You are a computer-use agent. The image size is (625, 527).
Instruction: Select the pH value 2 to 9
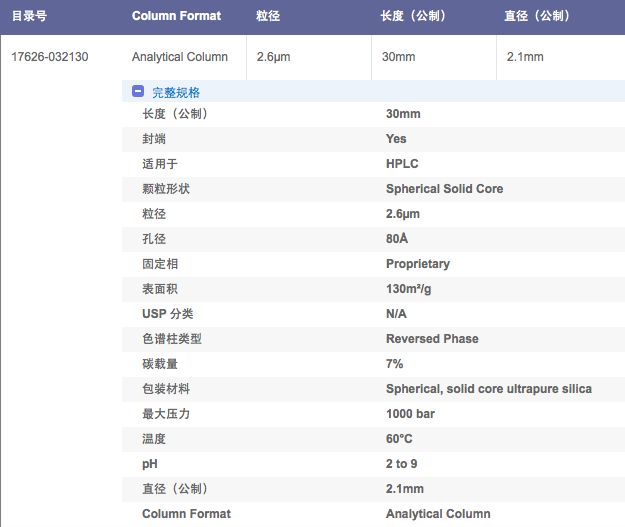tap(402, 464)
